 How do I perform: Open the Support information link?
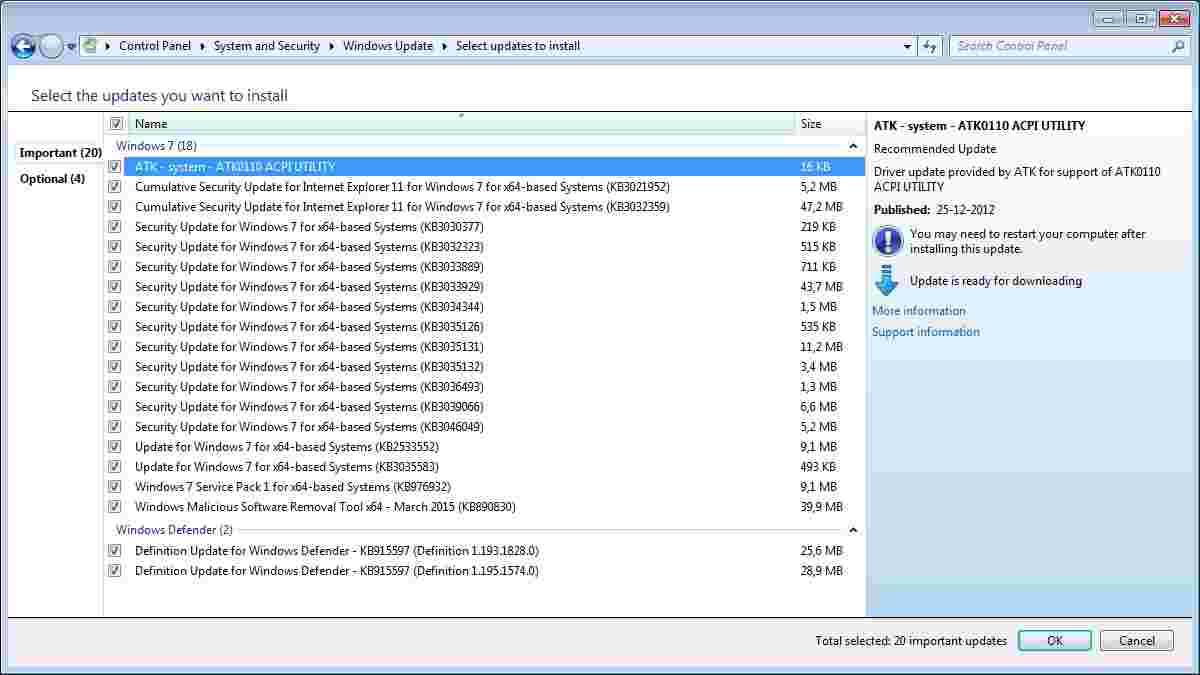(x=926, y=332)
